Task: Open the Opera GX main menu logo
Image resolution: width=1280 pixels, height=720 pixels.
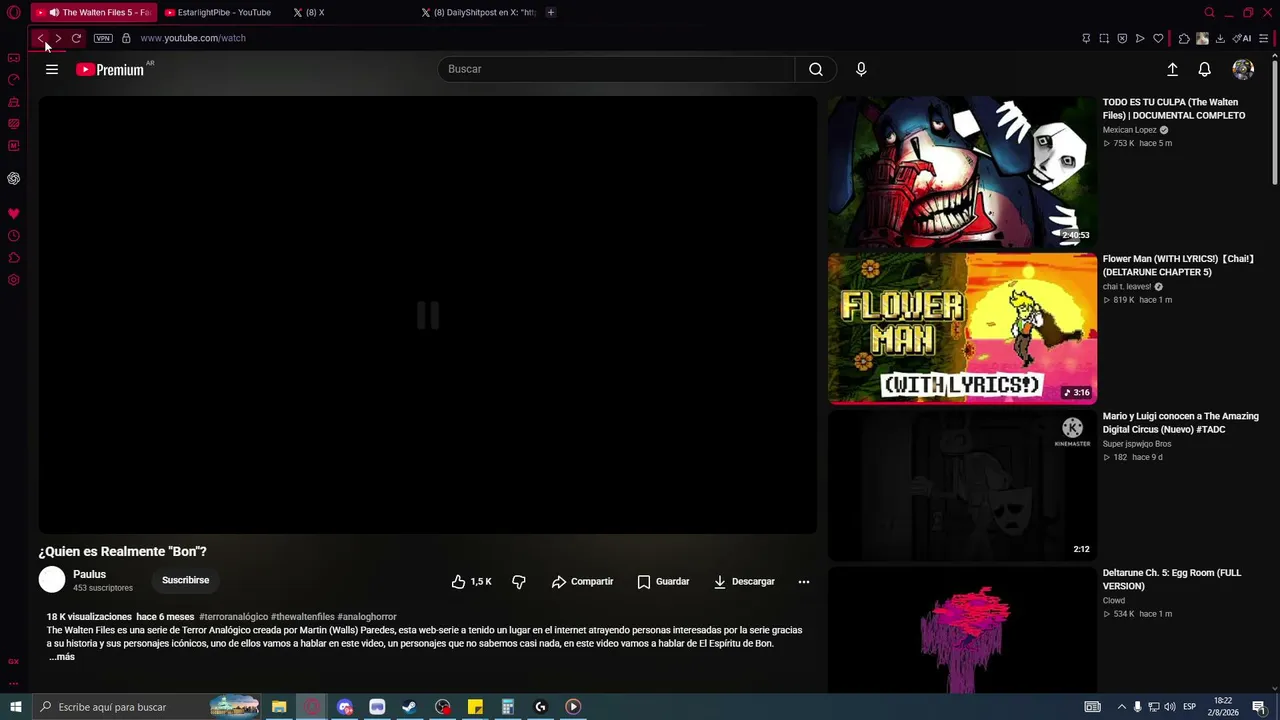Action: (x=14, y=12)
